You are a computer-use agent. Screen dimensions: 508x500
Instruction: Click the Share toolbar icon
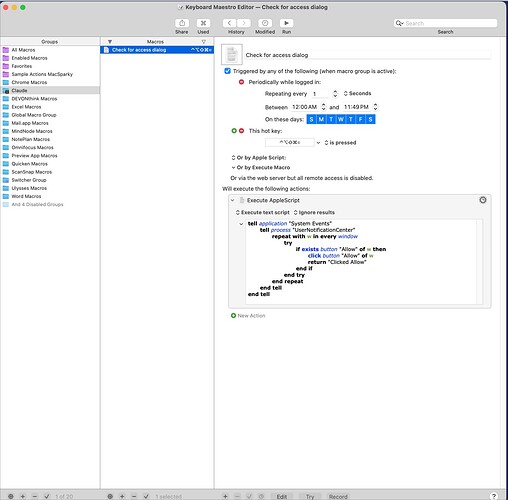182,23
